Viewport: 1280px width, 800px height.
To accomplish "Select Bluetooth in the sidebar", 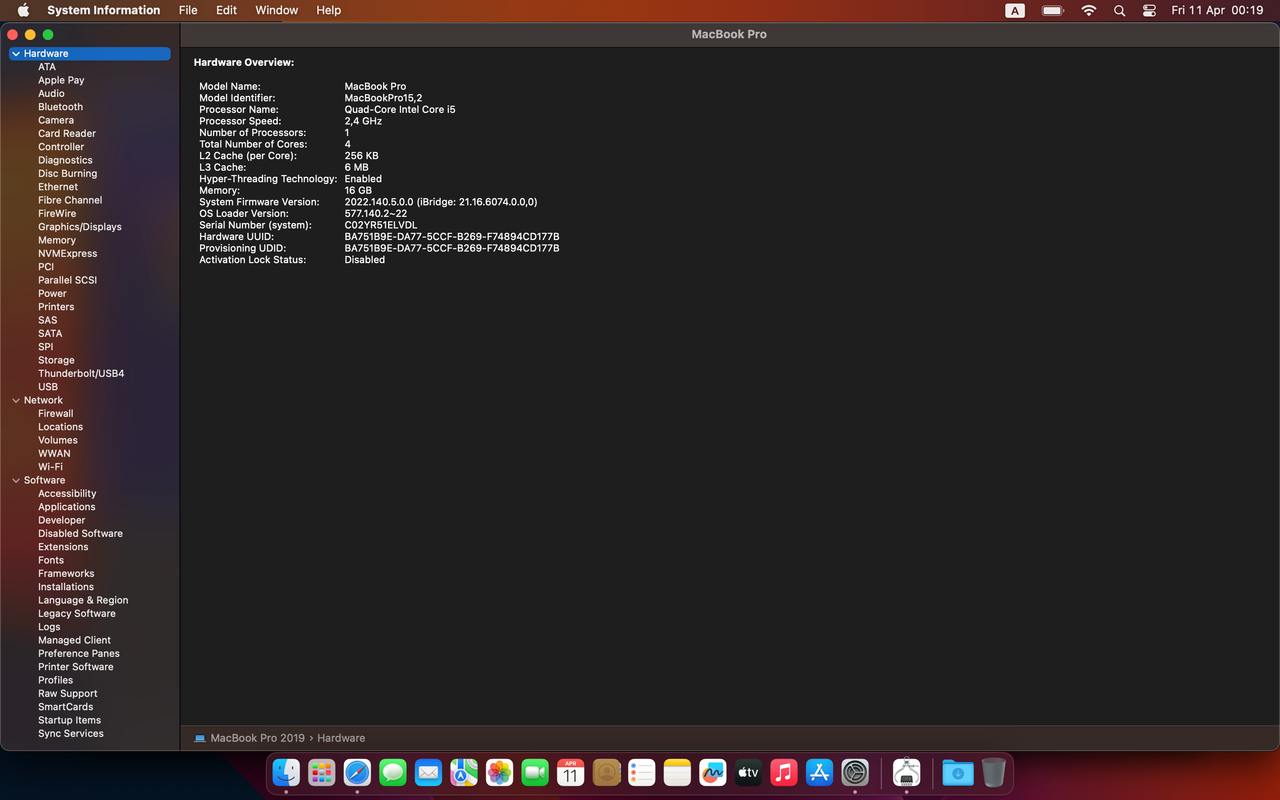I will click(x=60, y=107).
